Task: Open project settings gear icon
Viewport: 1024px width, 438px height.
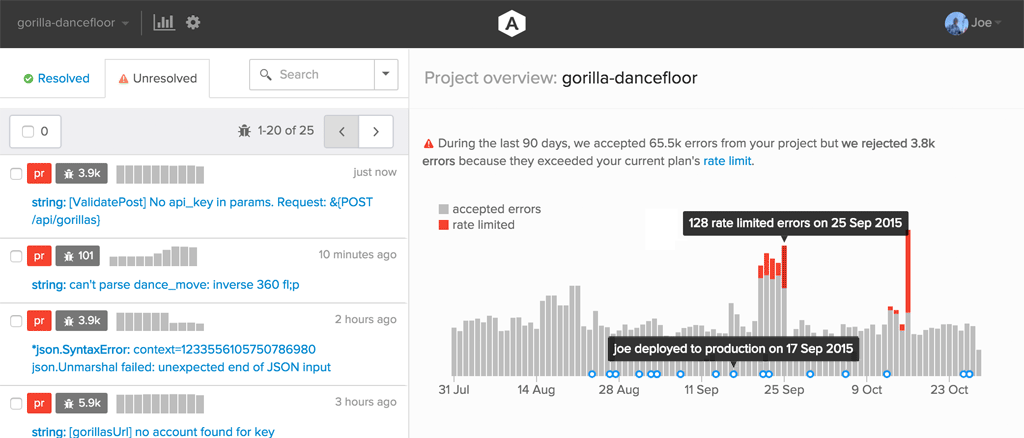Action: (193, 22)
